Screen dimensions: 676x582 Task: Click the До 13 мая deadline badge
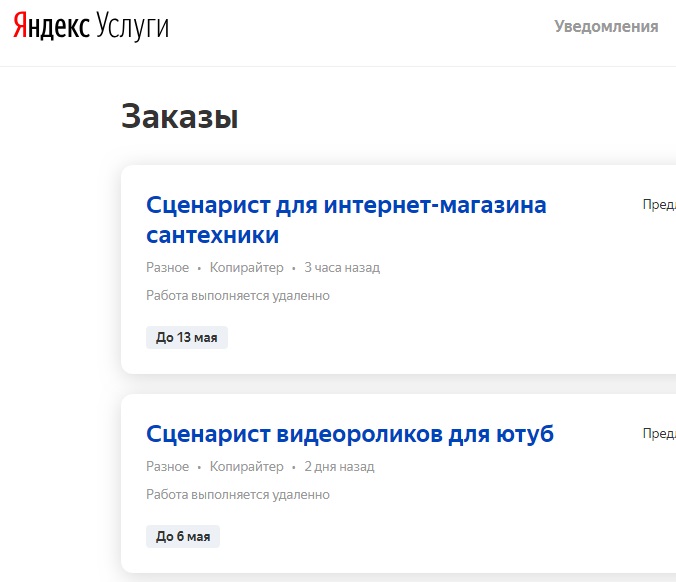tap(187, 337)
